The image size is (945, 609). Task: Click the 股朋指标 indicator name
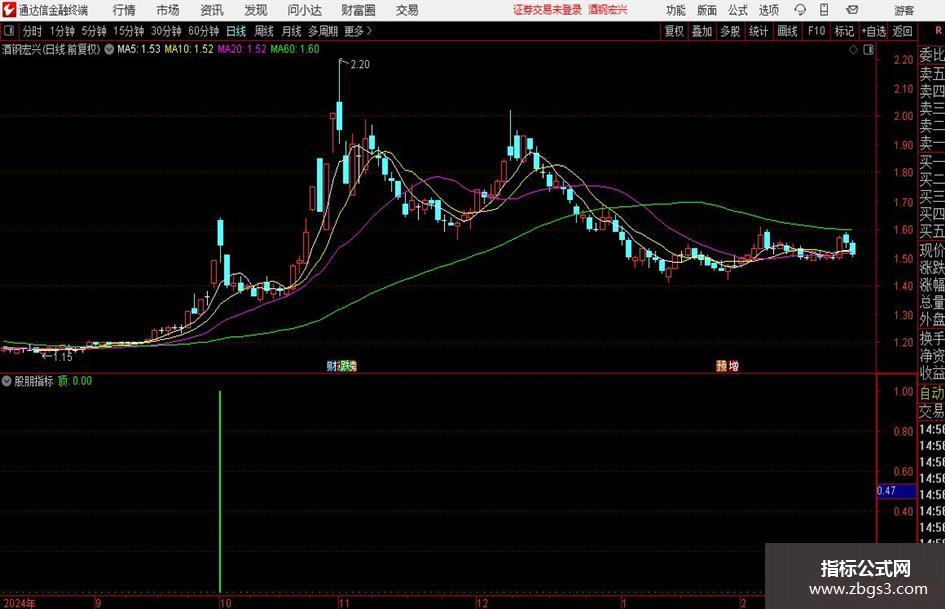pyautogui.click(x=34, y=381)
